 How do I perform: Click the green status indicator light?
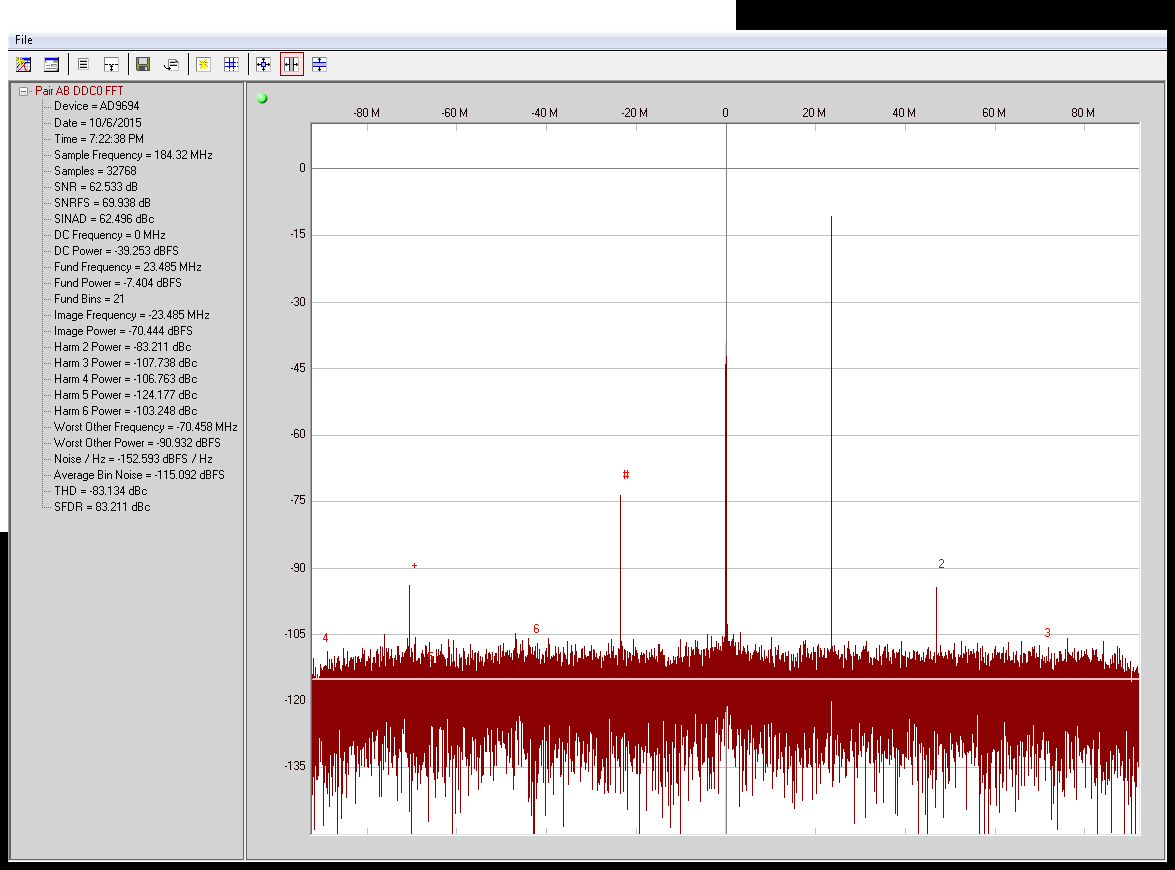262,98
